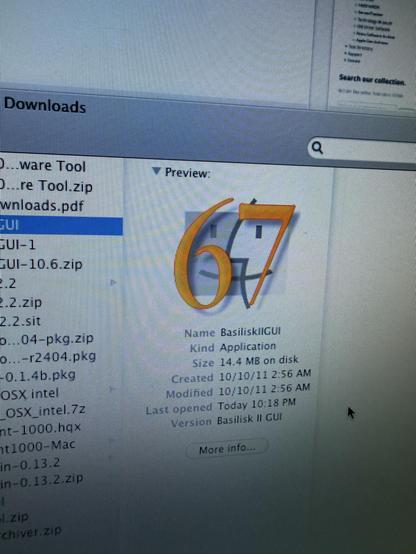Select the _OSX_intel.7z file
416x554 pixels.
[x=42, y=410]
